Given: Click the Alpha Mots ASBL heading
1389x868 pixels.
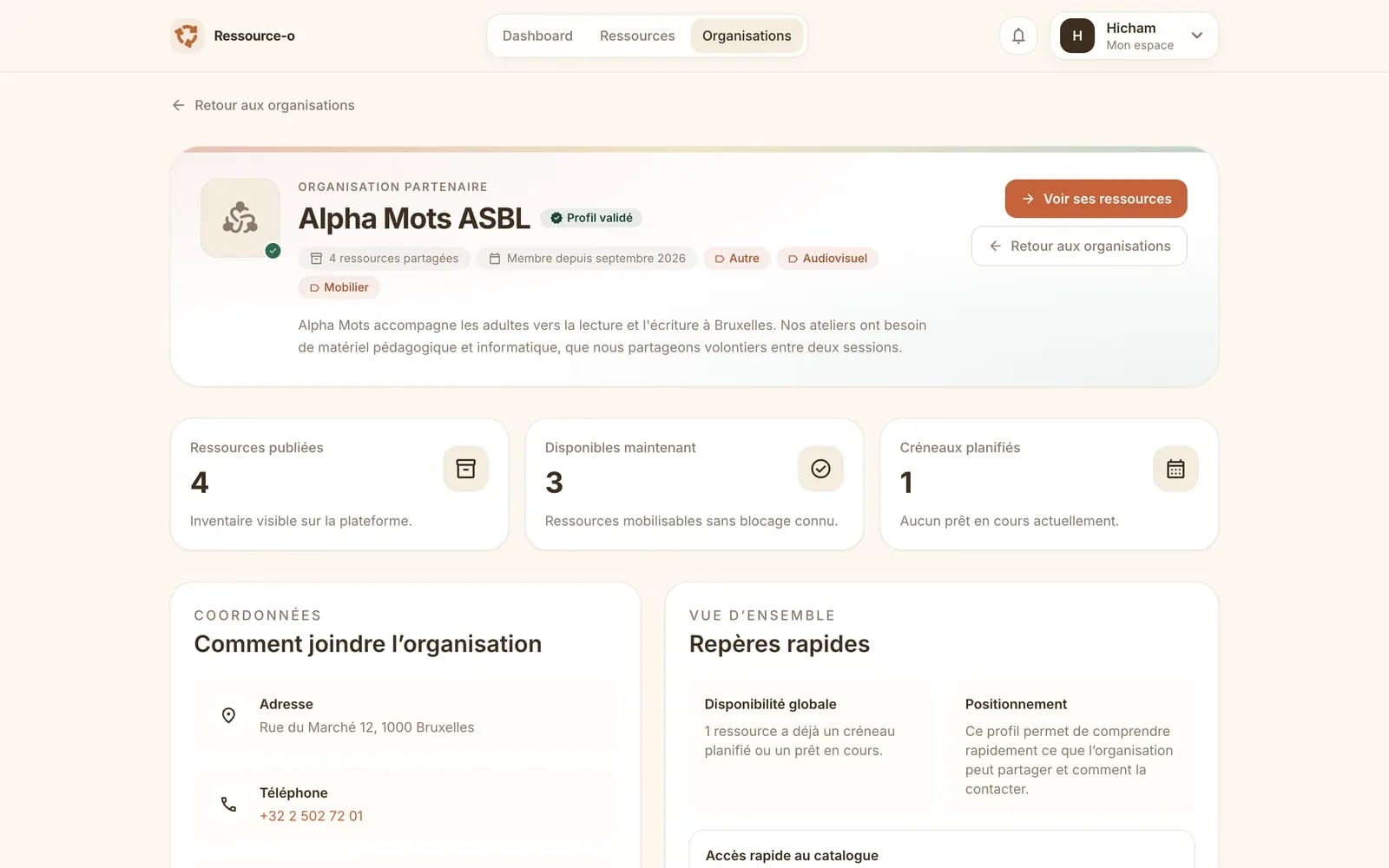Looking at the screenshot, I should [414, 219].
